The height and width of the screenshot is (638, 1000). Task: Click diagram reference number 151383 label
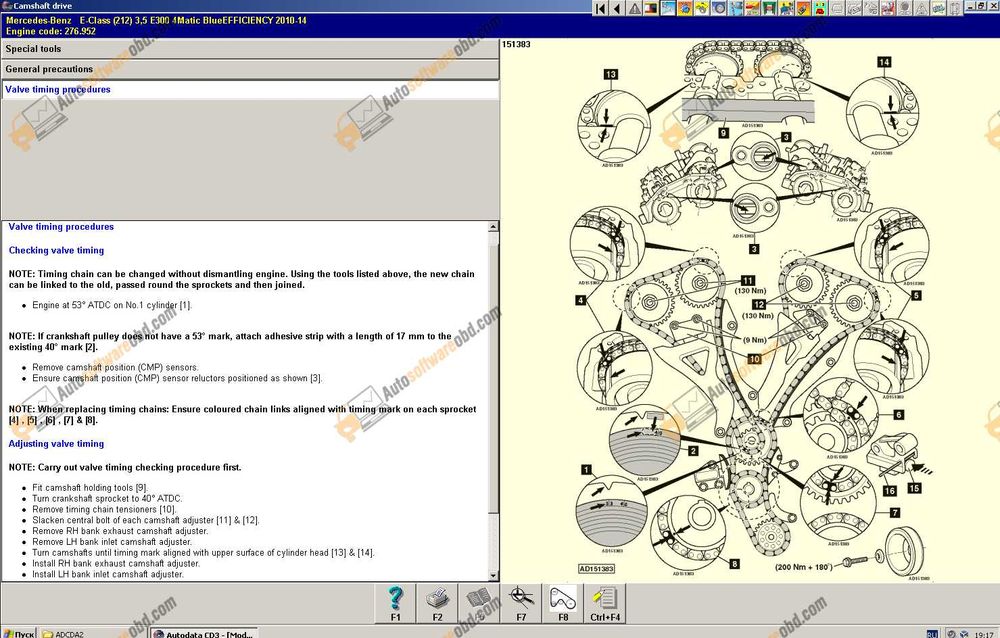(x=516, y=45)
